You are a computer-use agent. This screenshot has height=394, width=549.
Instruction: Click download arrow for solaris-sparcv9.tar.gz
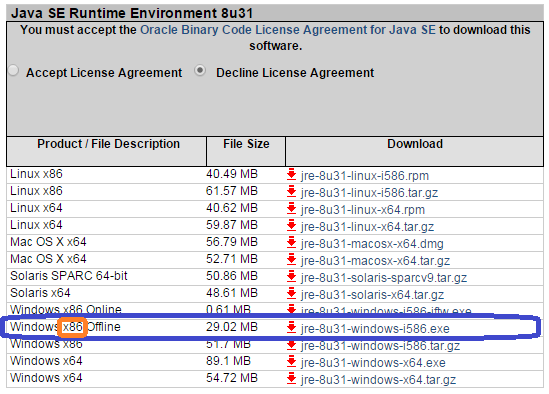291,276
